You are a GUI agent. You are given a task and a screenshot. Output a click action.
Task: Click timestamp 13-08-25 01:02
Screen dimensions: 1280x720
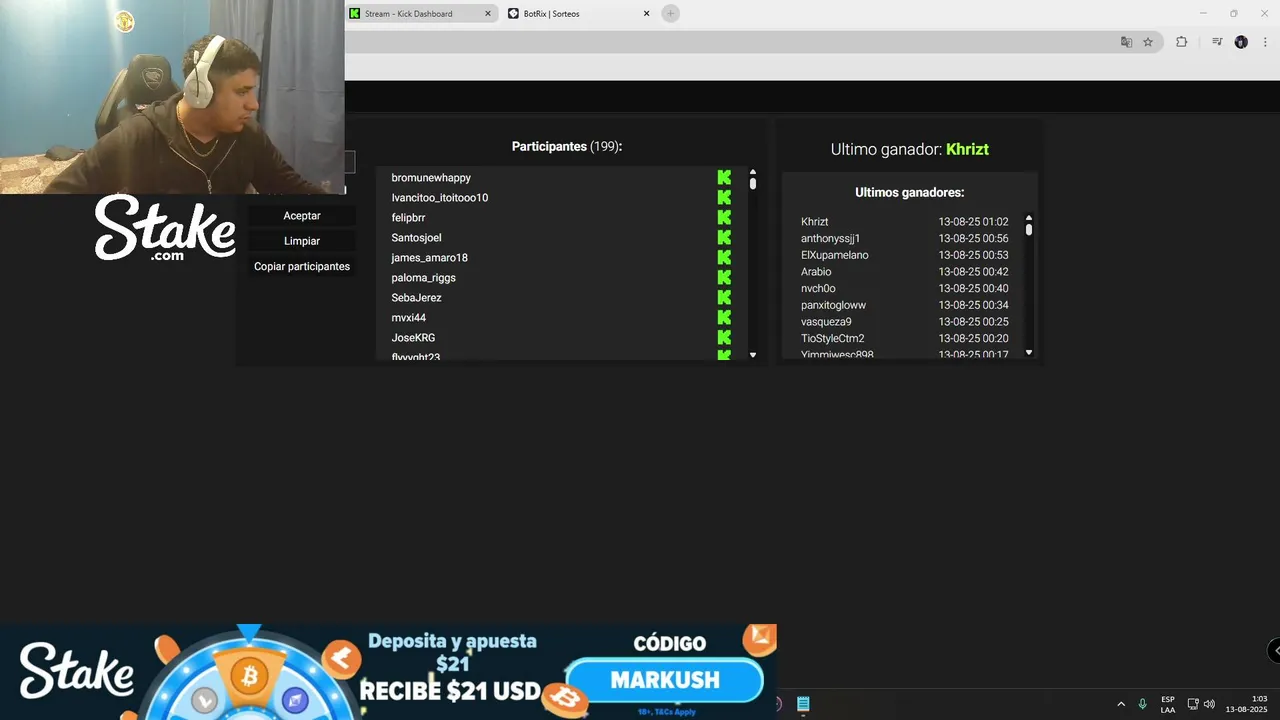click(973, 222)
